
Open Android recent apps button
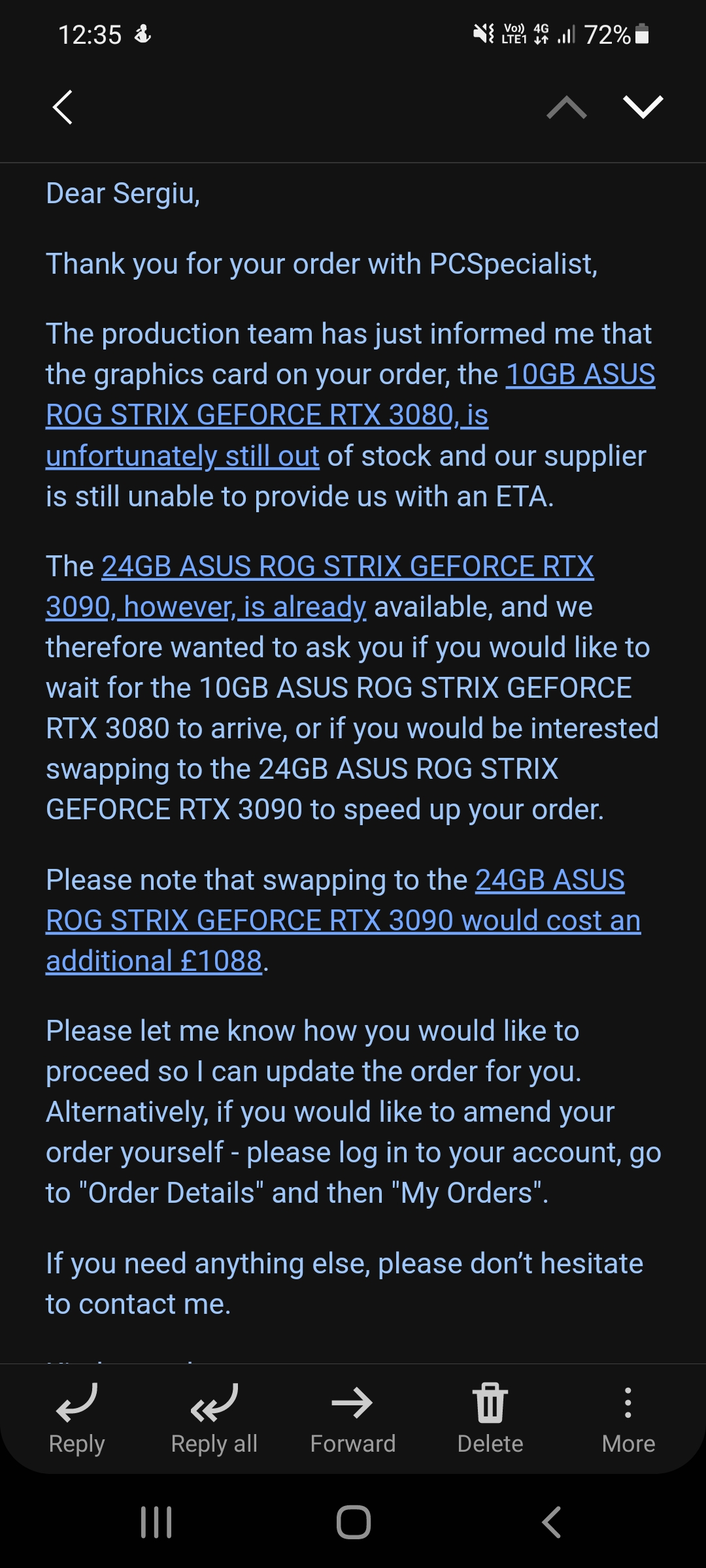(x=157, y=1522)
